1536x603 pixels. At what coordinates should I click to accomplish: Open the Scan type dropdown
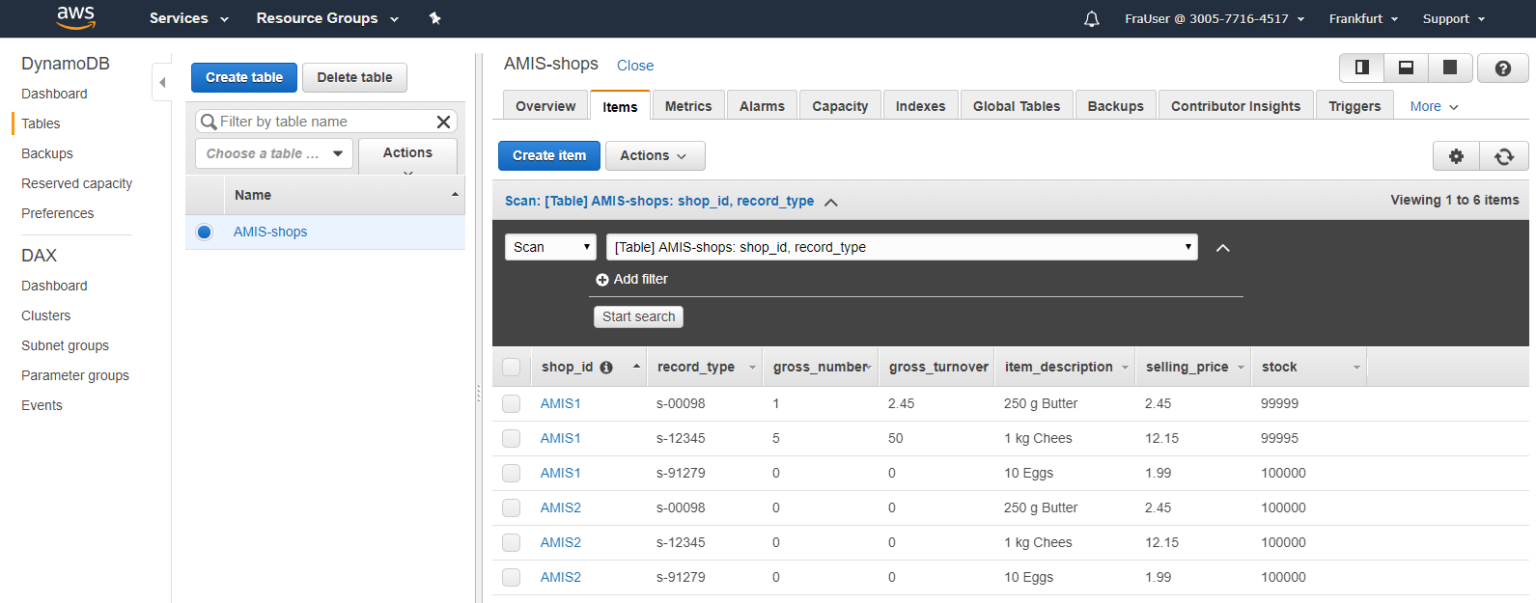[550, 247]
